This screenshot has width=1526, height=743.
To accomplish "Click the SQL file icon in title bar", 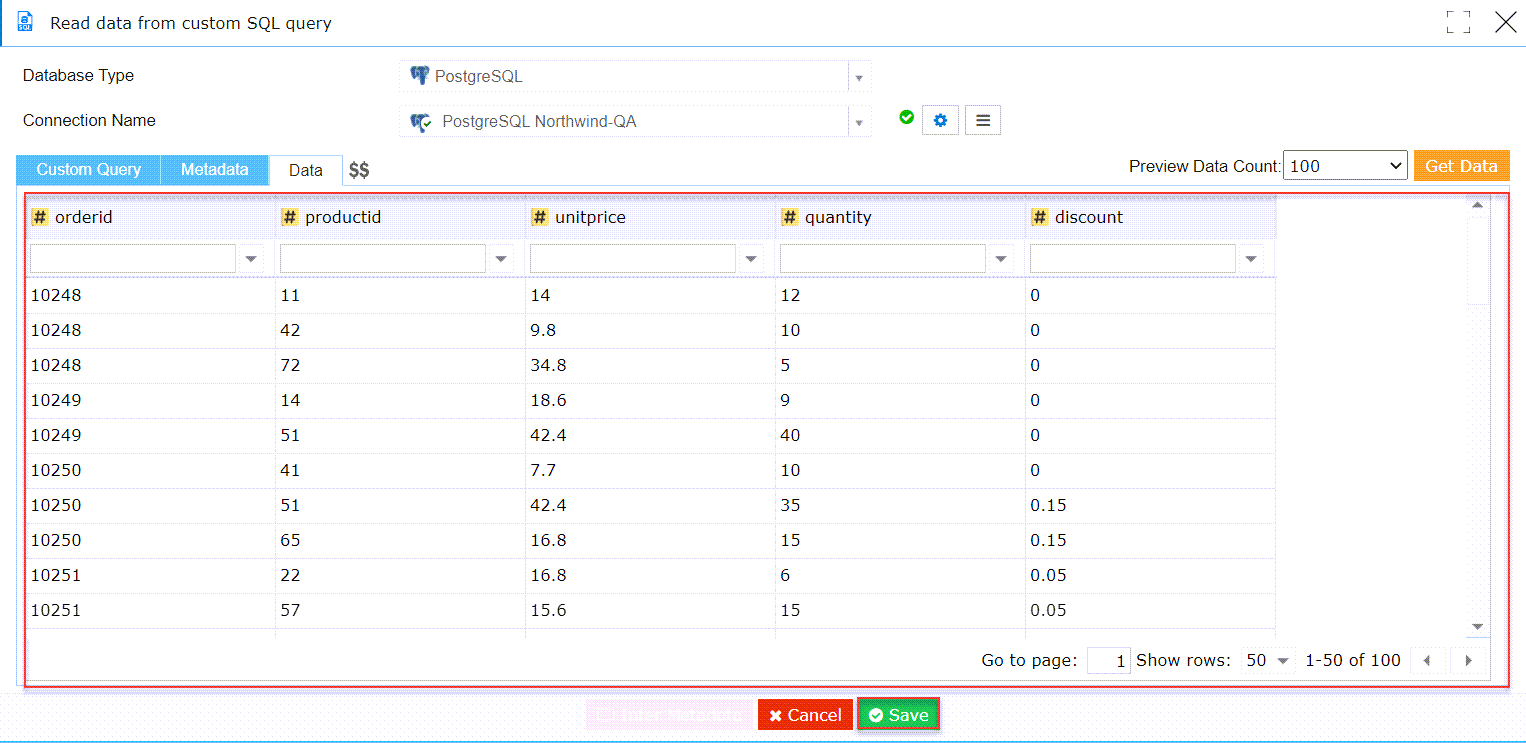I will coord(25,22).
